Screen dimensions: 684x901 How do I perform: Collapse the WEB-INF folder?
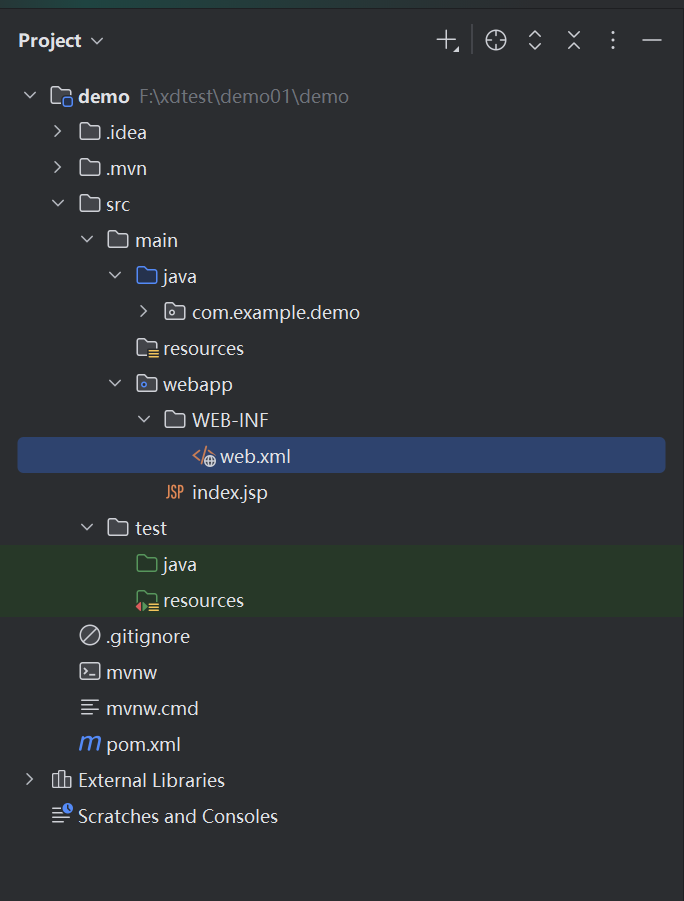click(x=144, y=419)
